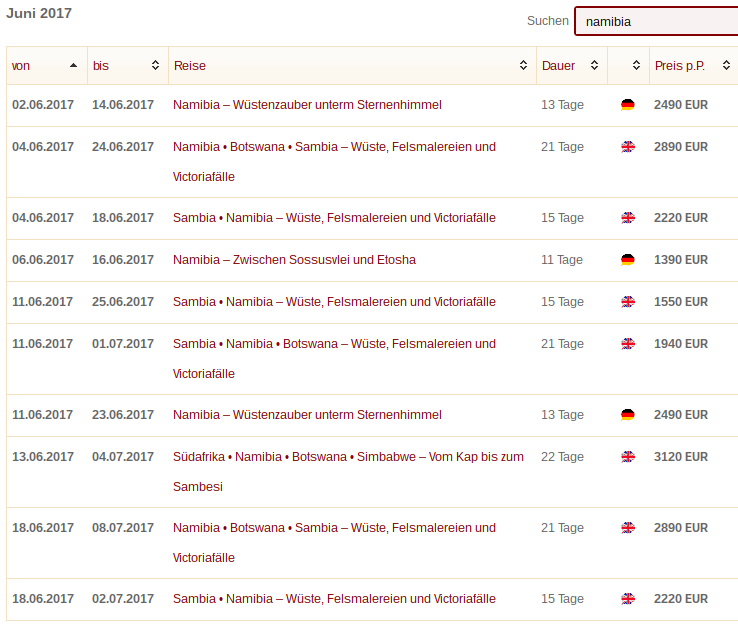Sort table by the bis column

tap(128, 65)
